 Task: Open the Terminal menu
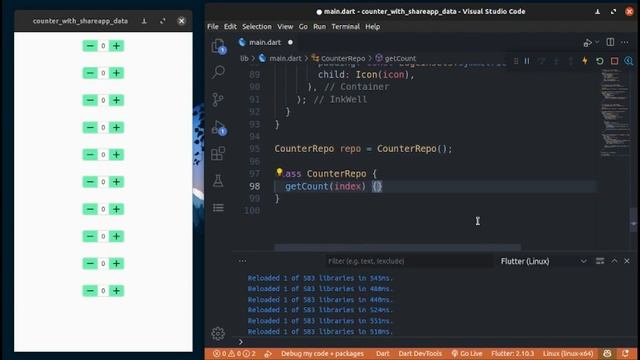click(345, 27)
